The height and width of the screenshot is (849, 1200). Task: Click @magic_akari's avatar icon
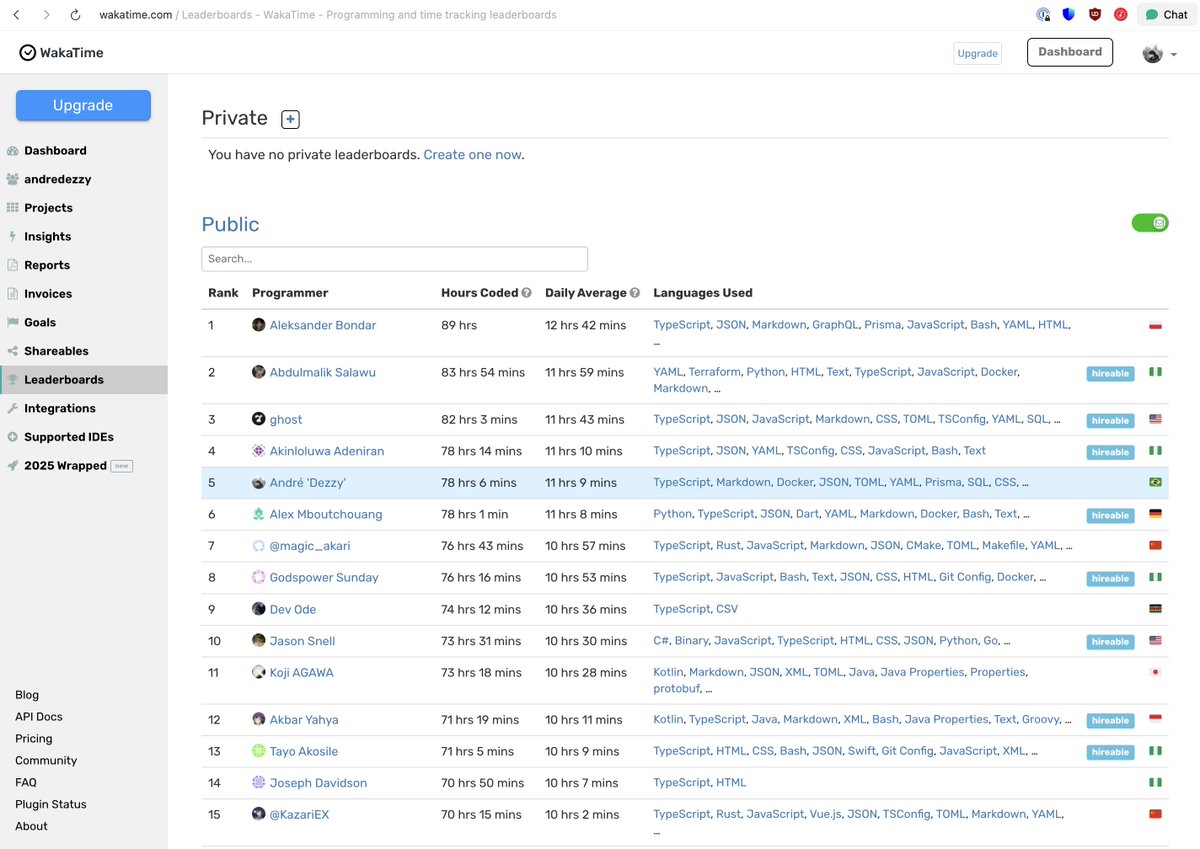pos(259,546)
